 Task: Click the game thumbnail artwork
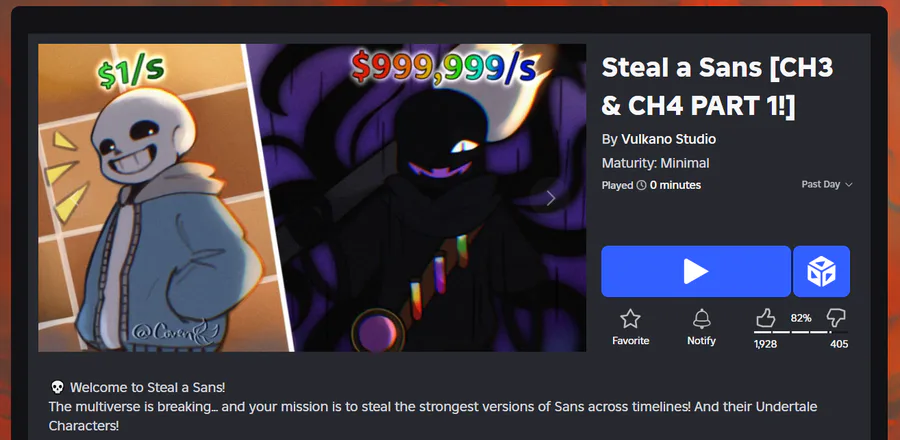click(312, 198)
